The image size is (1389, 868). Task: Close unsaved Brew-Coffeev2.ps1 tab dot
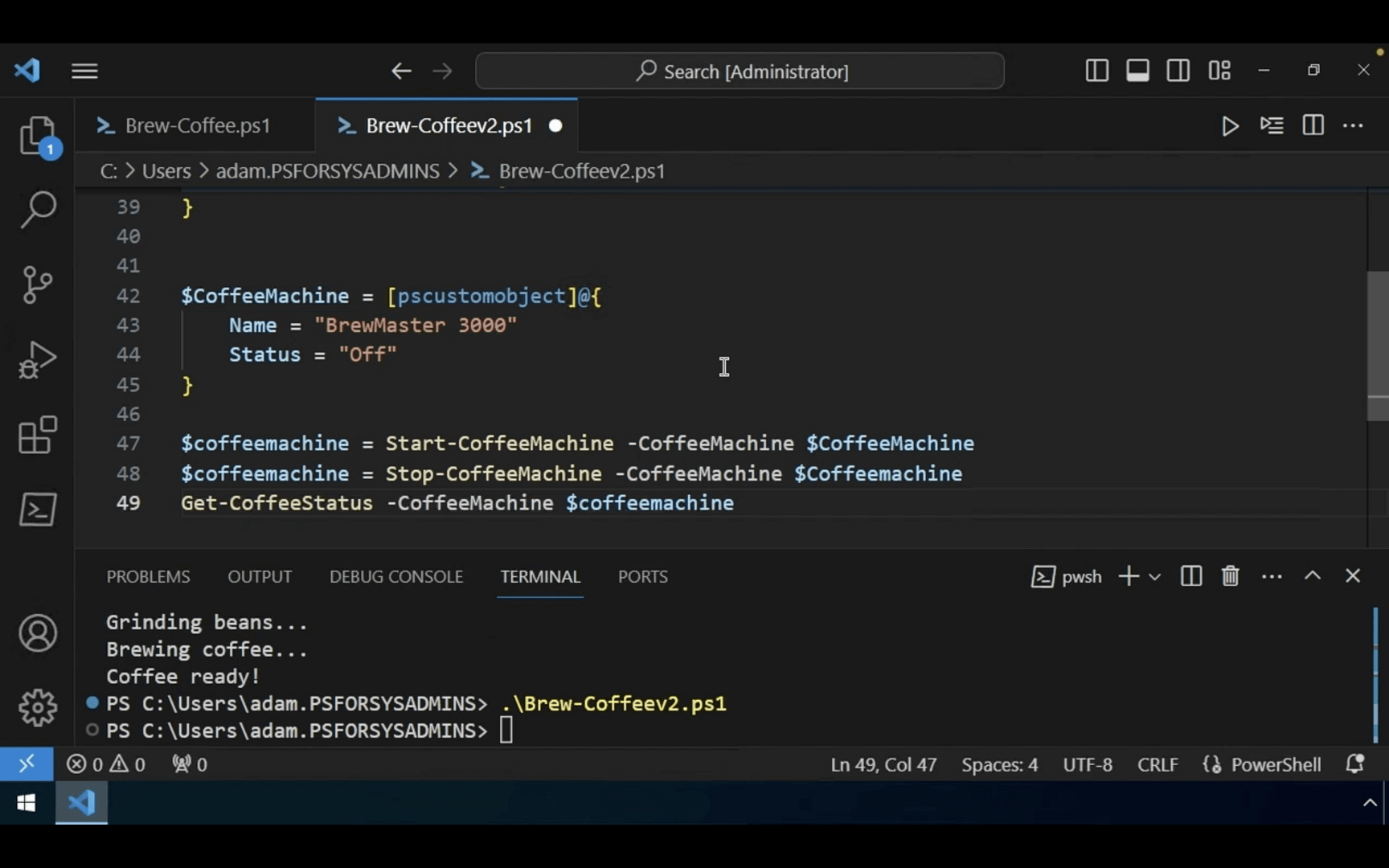tap(555, 126)
